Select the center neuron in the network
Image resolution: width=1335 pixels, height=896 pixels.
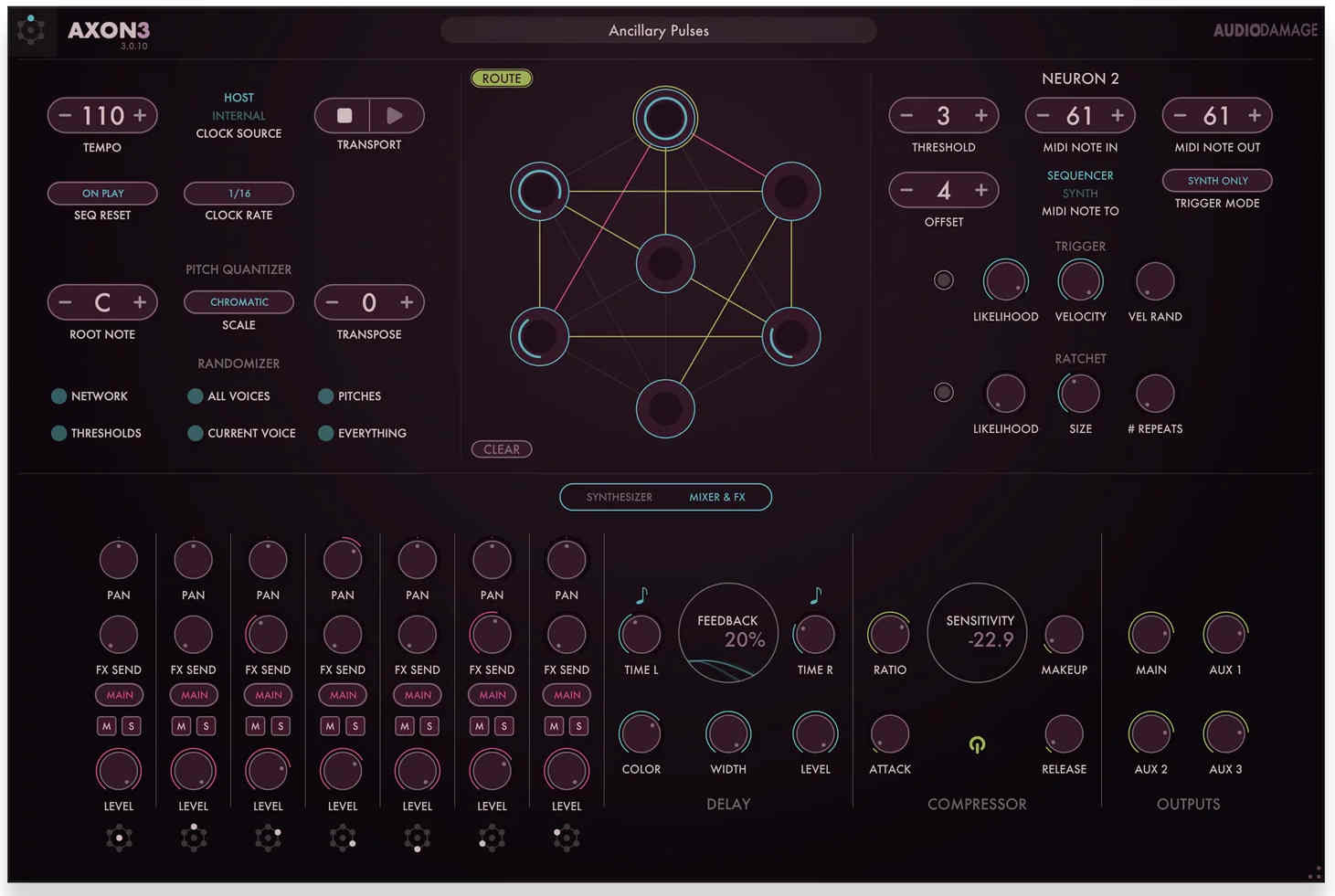pos(665,264)
